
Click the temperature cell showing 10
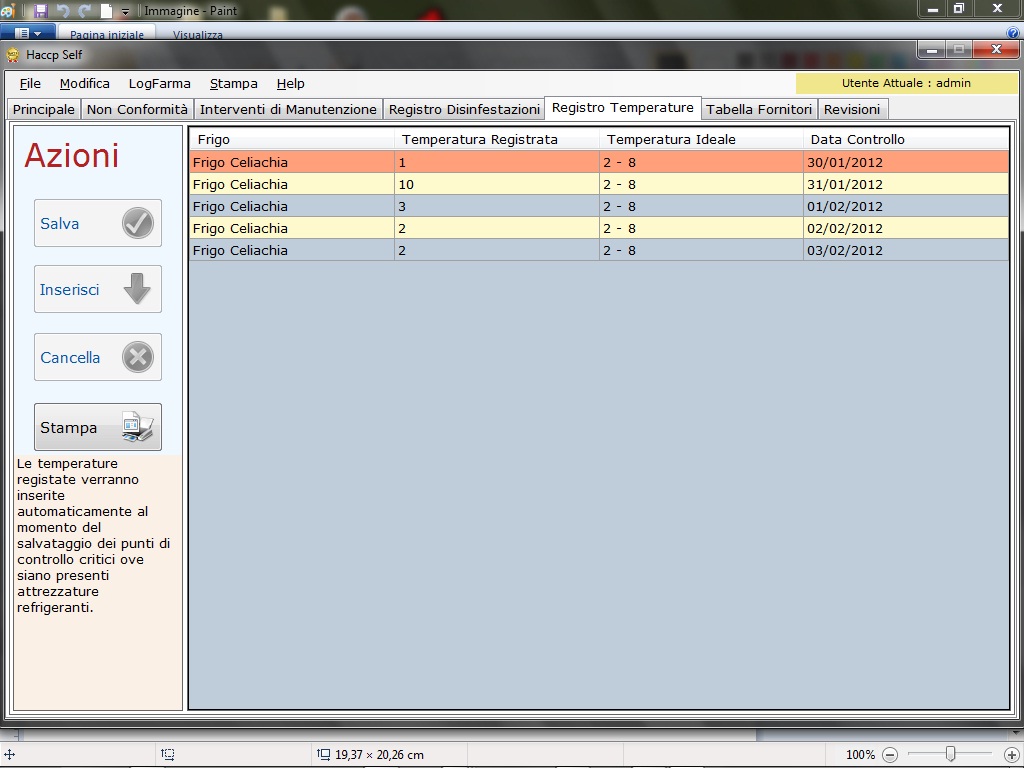coord(496,184)
